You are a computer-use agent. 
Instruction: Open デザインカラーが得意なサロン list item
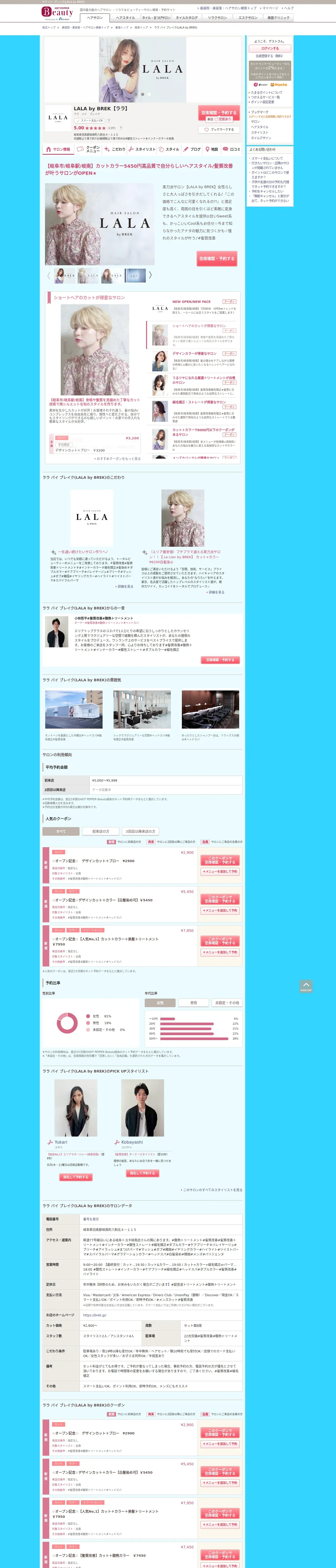(x=194, y=354)
